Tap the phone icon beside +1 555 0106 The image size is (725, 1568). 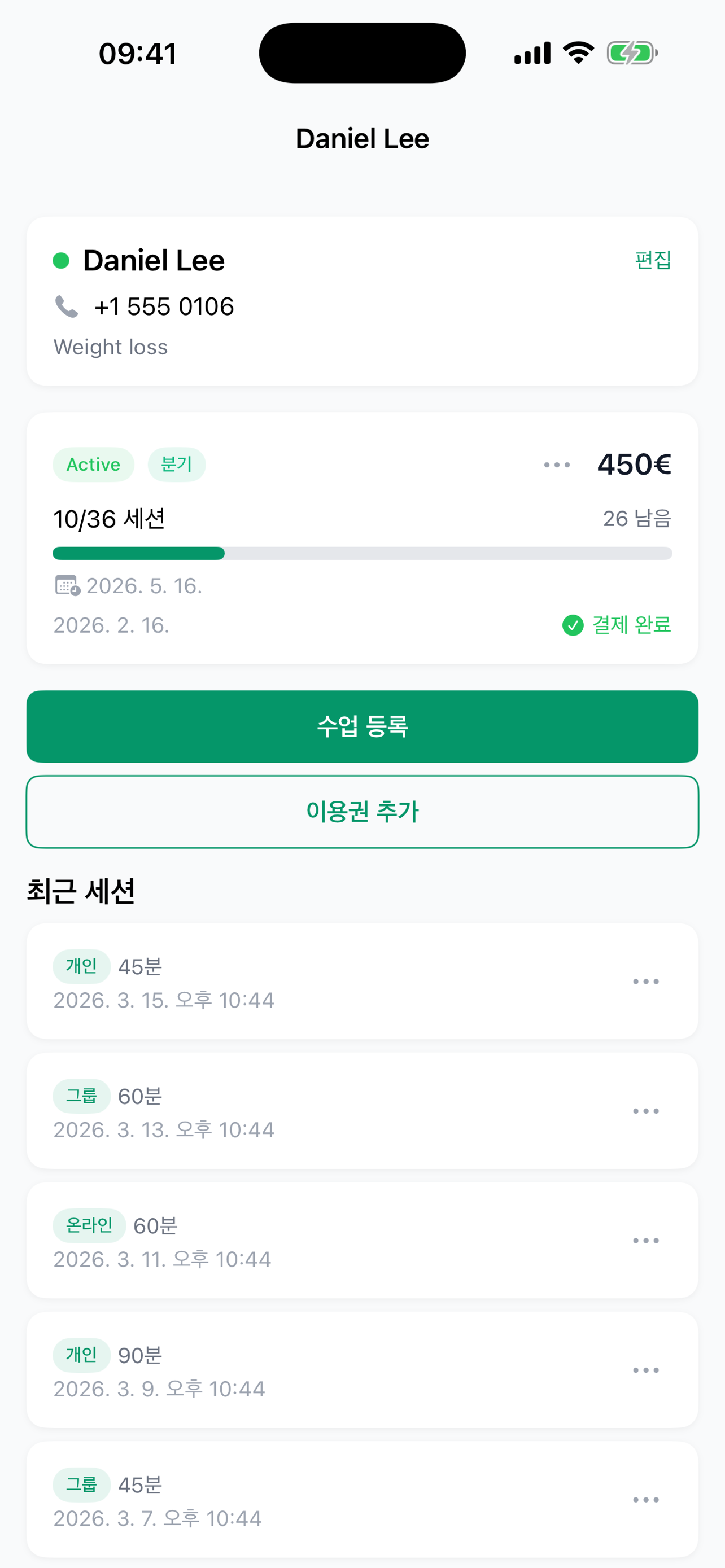click(x=67, y=306)
